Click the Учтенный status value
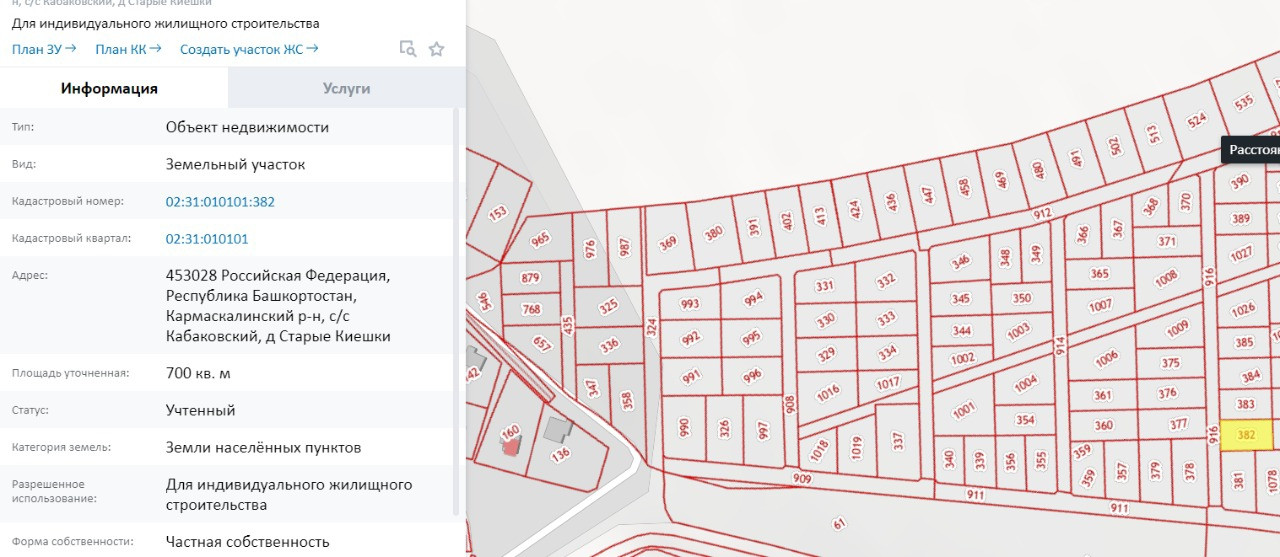This screenshot has width=1280, height=557. point(201,410)
